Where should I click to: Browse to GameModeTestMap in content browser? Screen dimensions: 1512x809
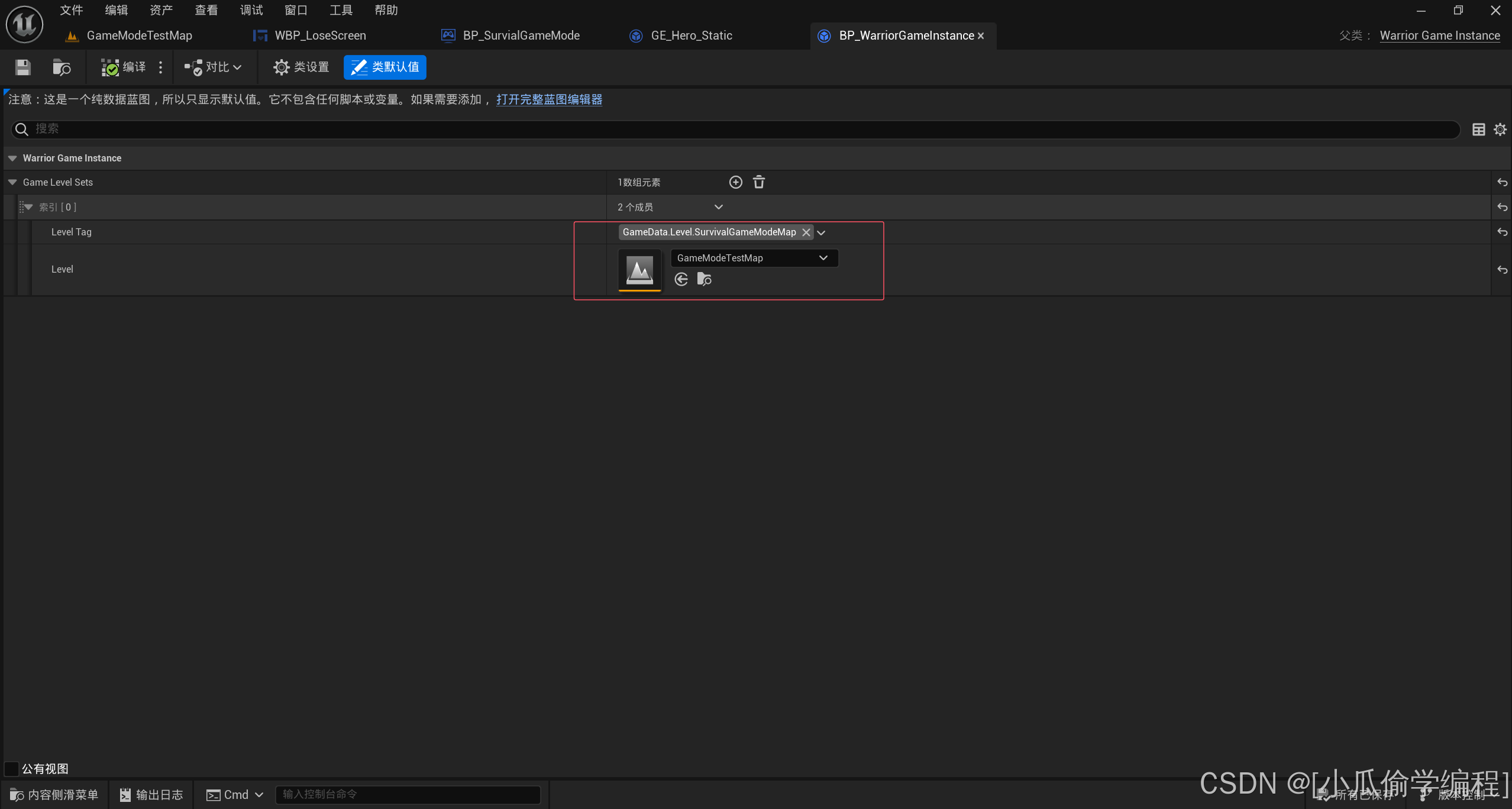click(x=704, y=279)
